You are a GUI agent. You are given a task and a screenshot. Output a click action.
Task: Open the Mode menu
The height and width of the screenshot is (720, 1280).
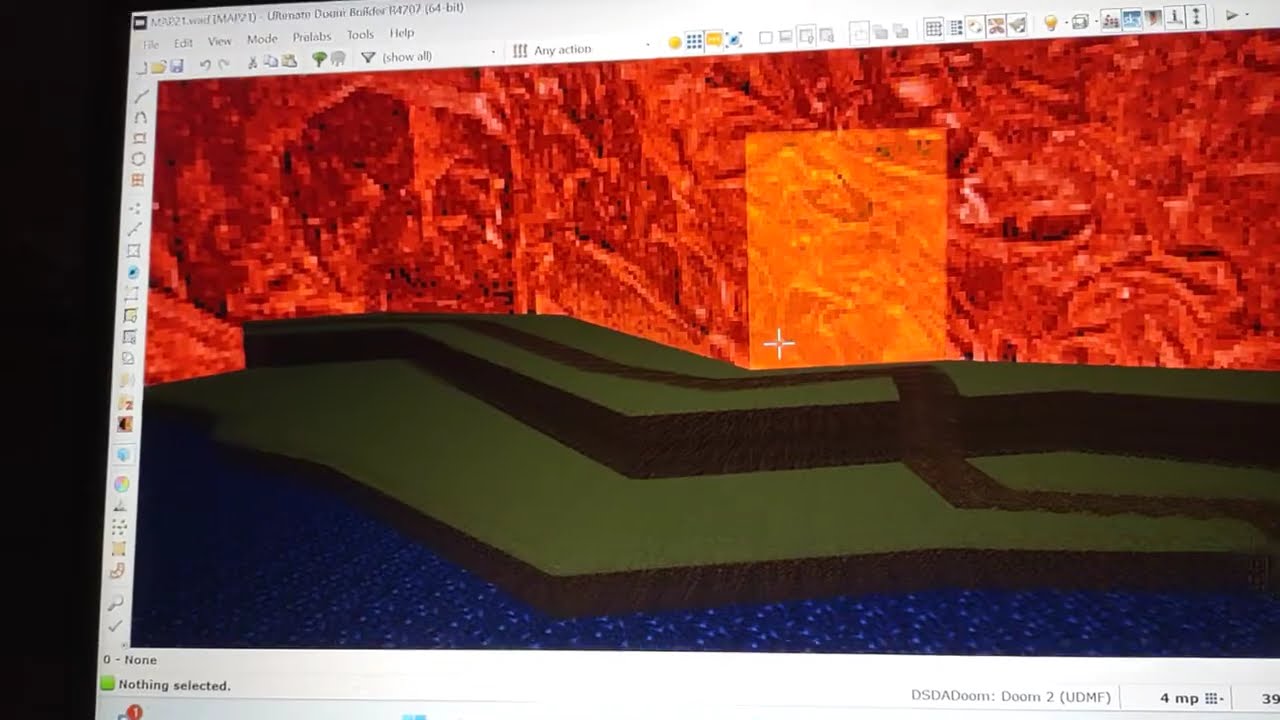tap(262, 39)
